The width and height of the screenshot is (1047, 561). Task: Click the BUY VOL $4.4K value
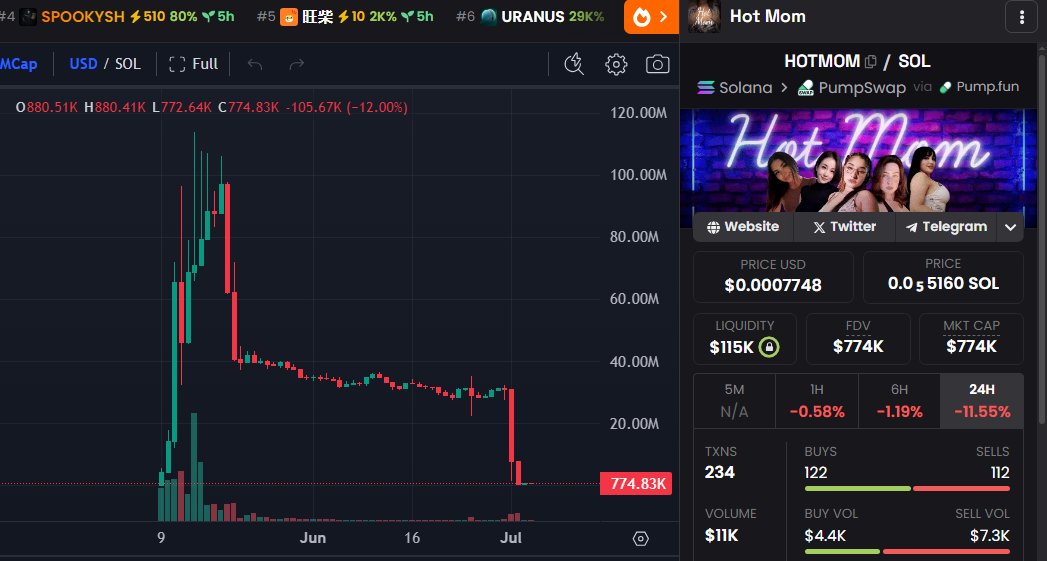[x=825, y=536]
